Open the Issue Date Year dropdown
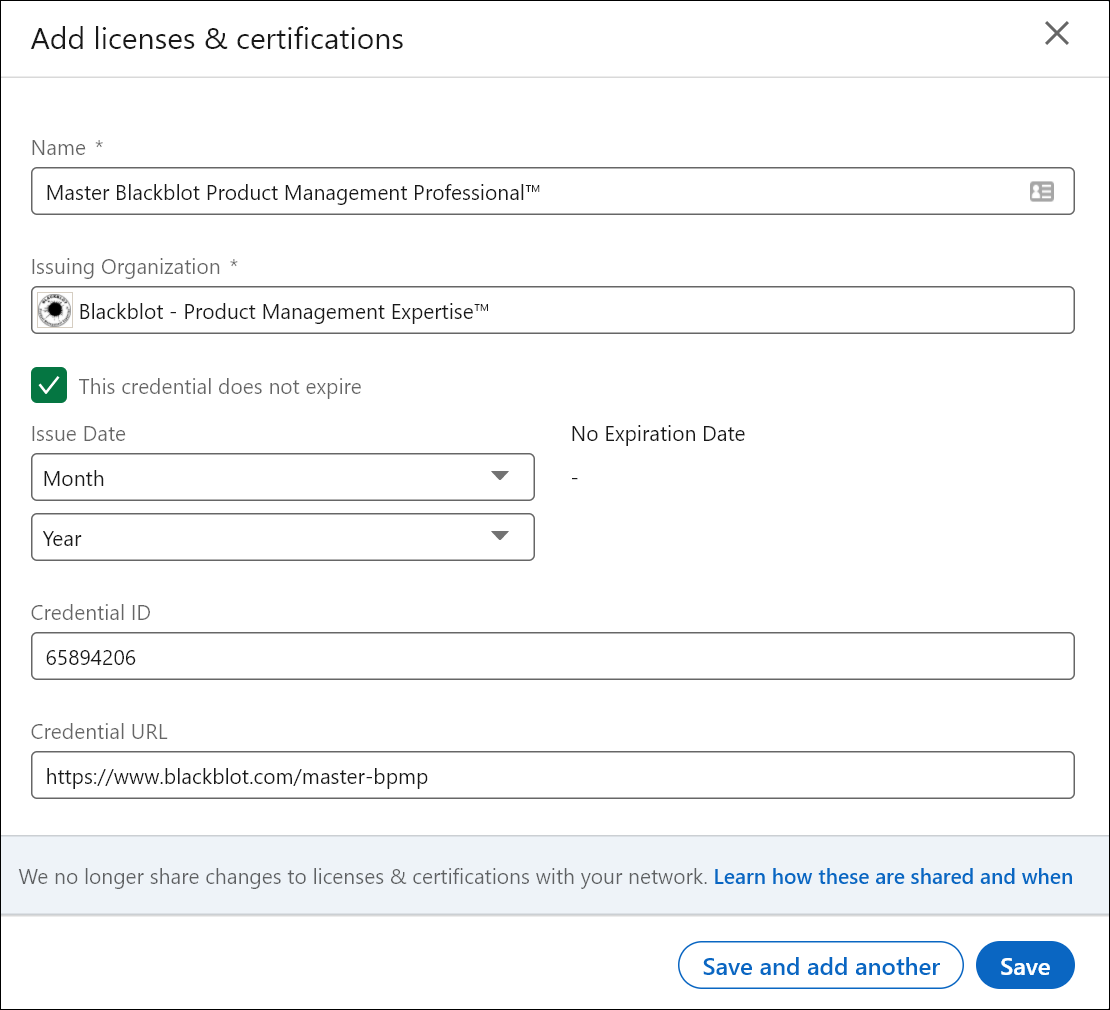 (282, 537)
